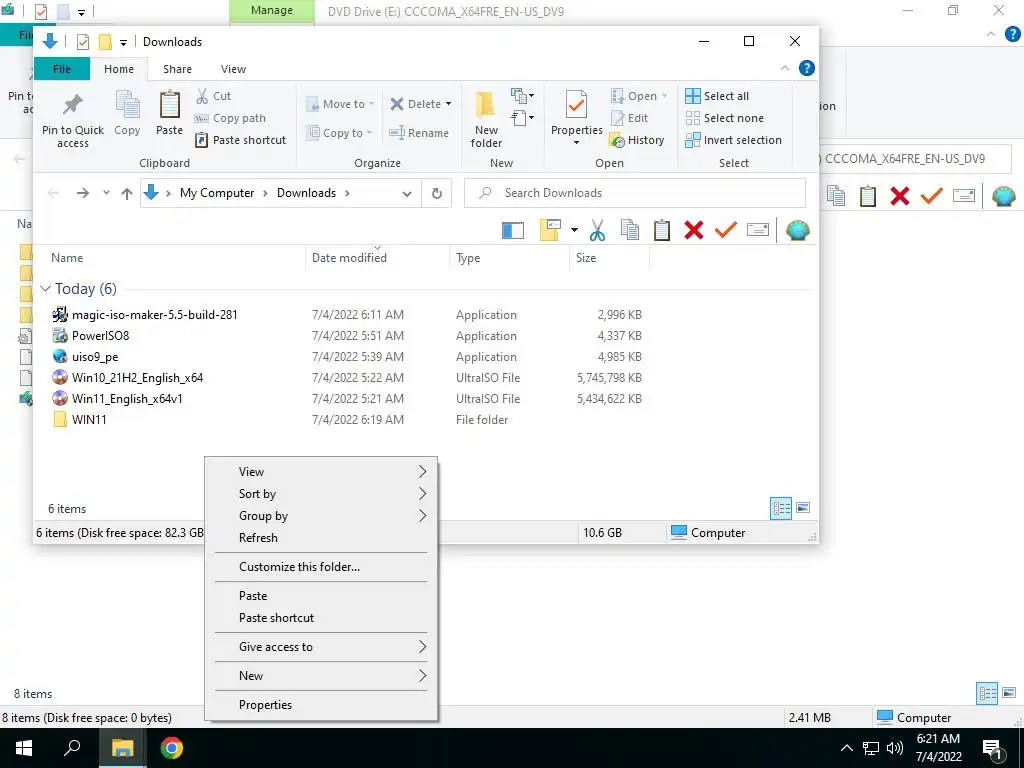Click Select none in ribbon

click(x=724, y=118)
